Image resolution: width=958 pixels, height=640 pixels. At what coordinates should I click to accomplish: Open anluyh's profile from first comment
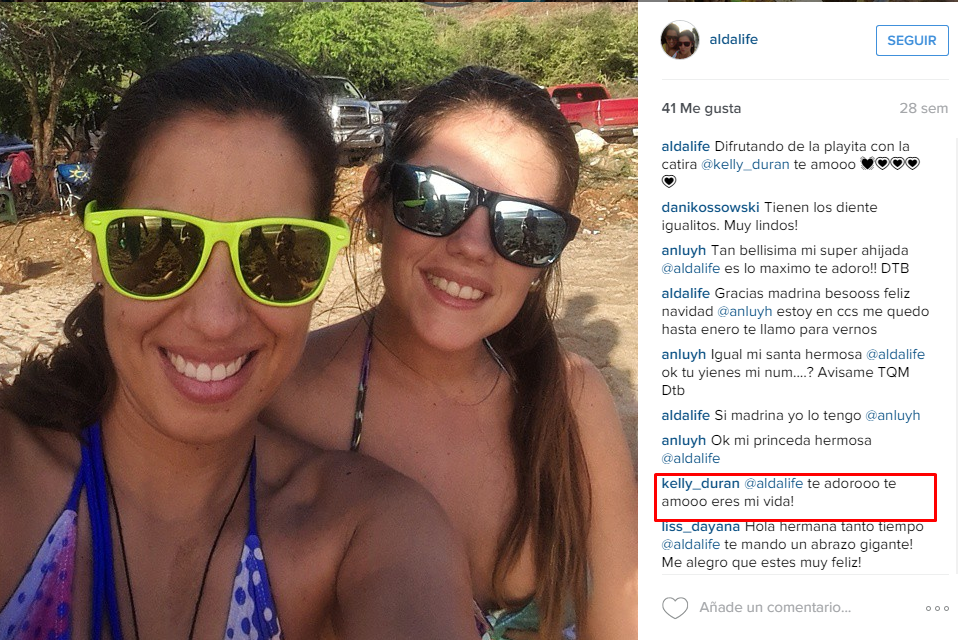(x=683, y=250)
